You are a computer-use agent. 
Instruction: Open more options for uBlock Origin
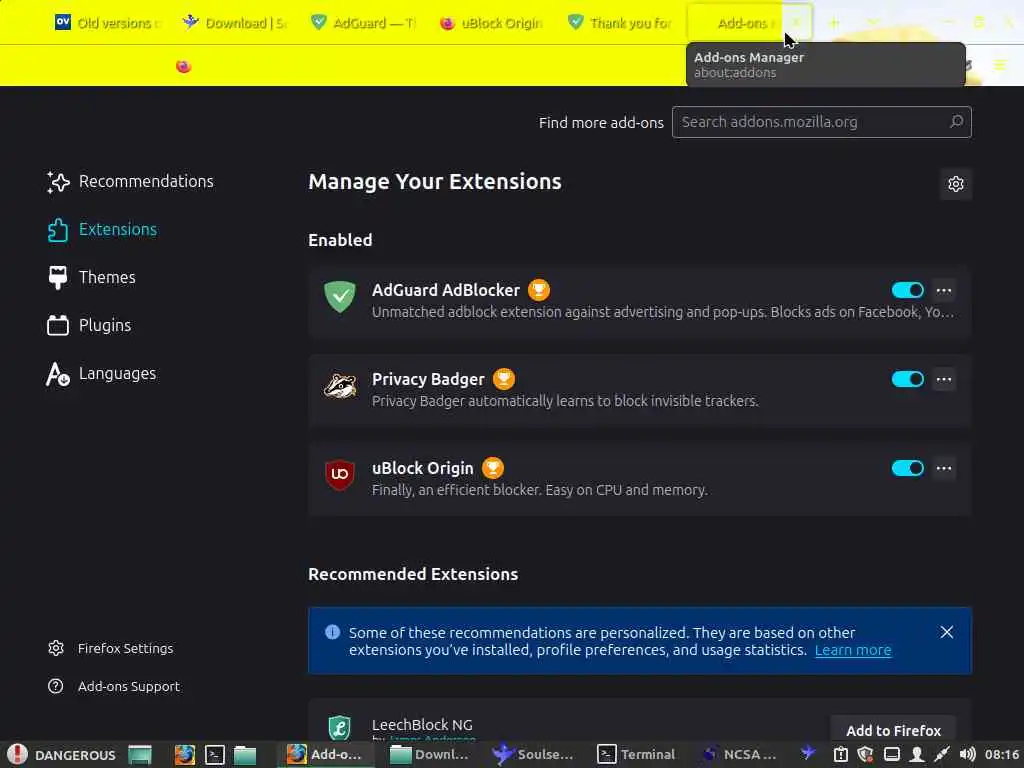(x=944, y=468)
